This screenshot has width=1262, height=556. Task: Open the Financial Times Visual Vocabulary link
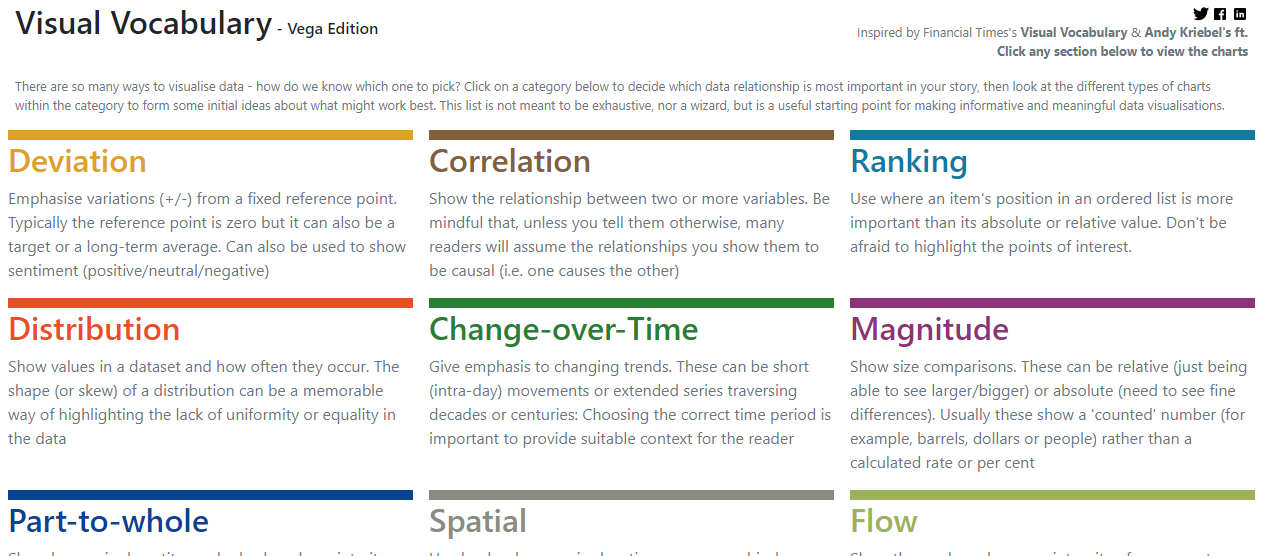click(1073, 33)
